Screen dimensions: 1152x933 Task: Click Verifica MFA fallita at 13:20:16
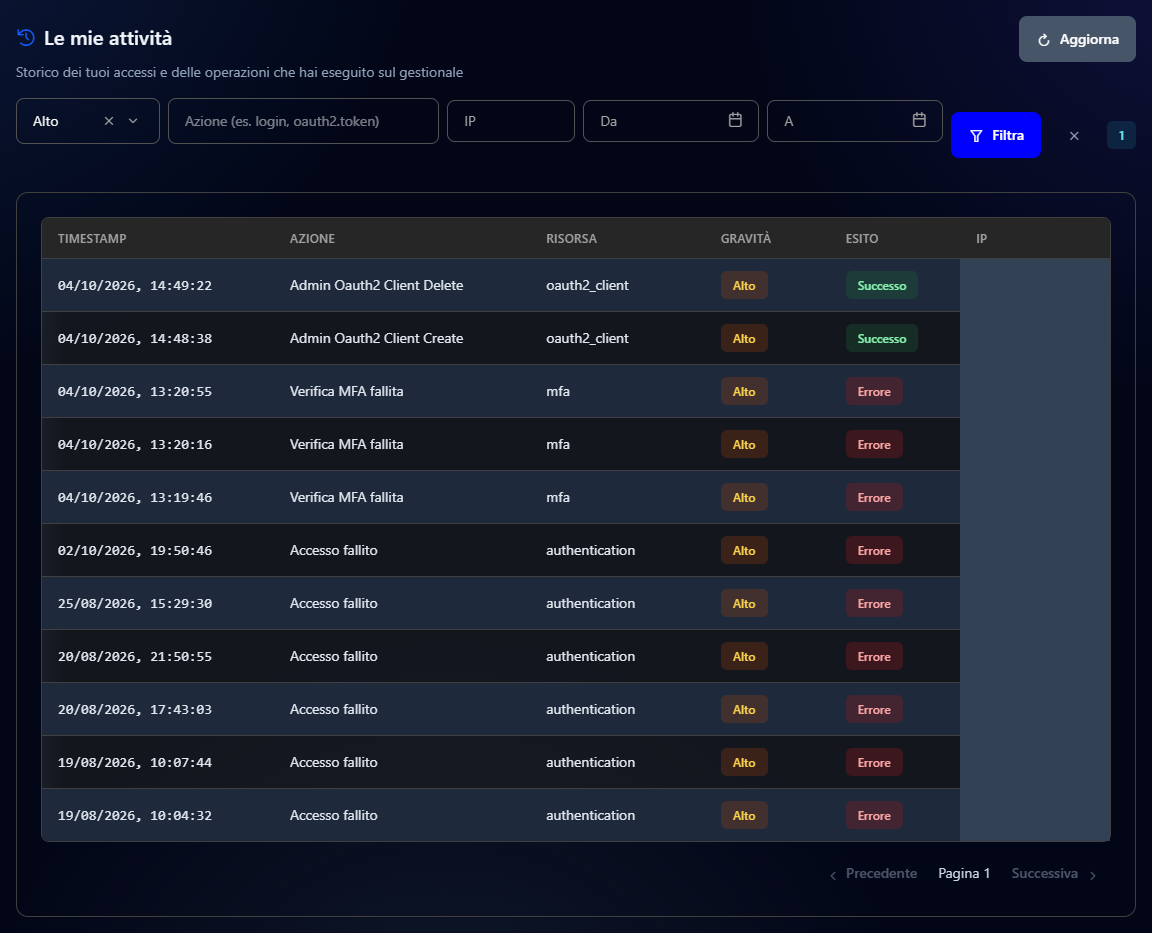click(346, 444)
